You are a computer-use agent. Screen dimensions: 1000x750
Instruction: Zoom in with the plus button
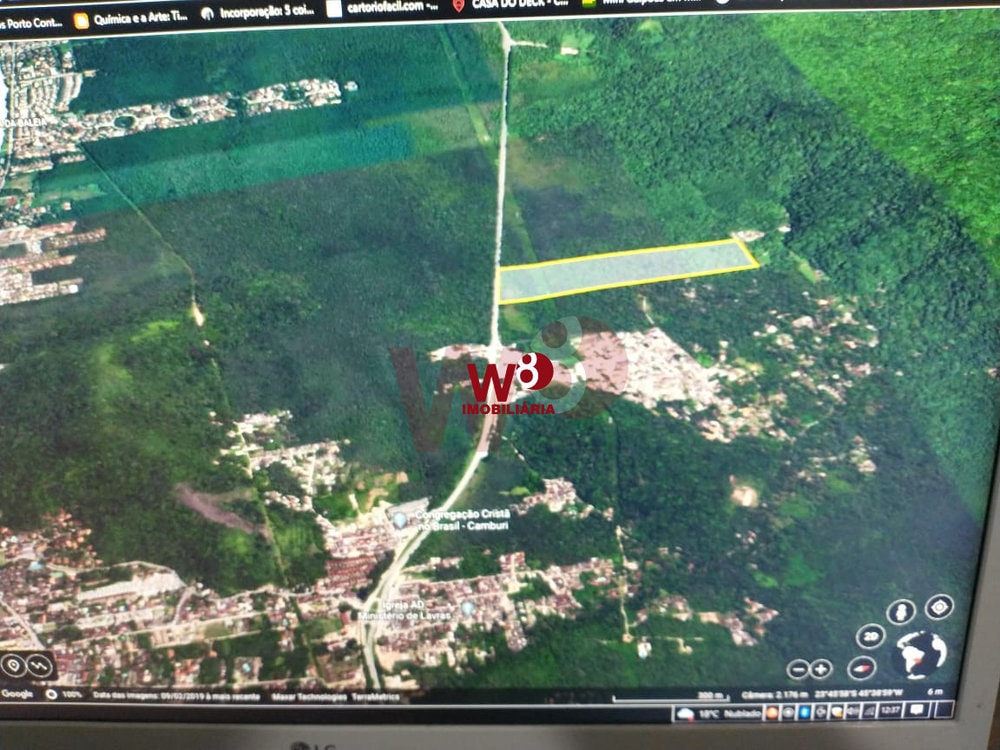point(820,669)
